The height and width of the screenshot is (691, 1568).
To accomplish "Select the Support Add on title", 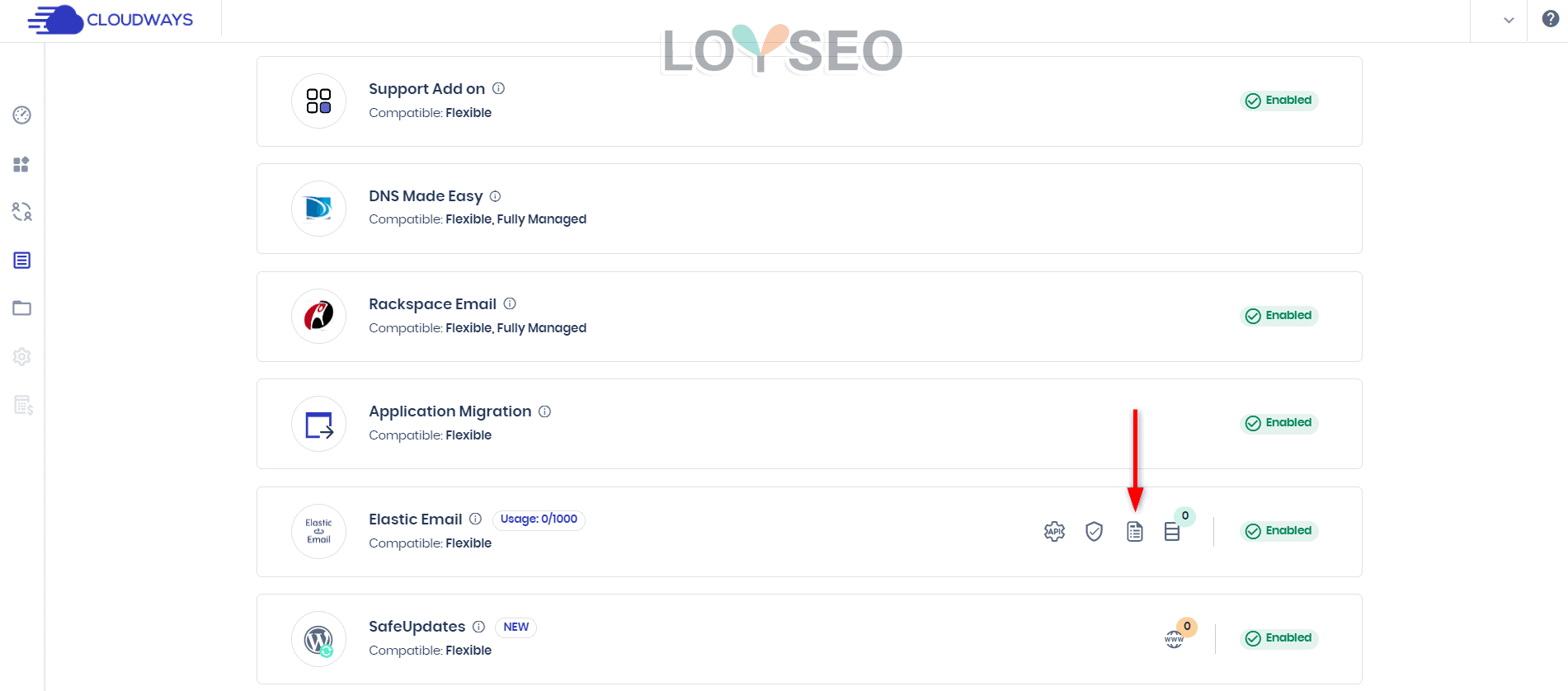I will [x=426, y=89].
